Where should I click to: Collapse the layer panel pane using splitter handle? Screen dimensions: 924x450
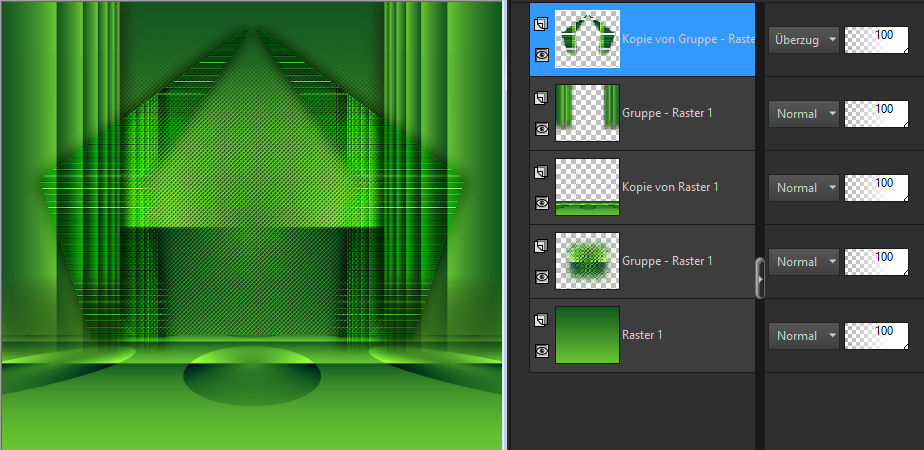pyautogui.click(x=760, y=278)
